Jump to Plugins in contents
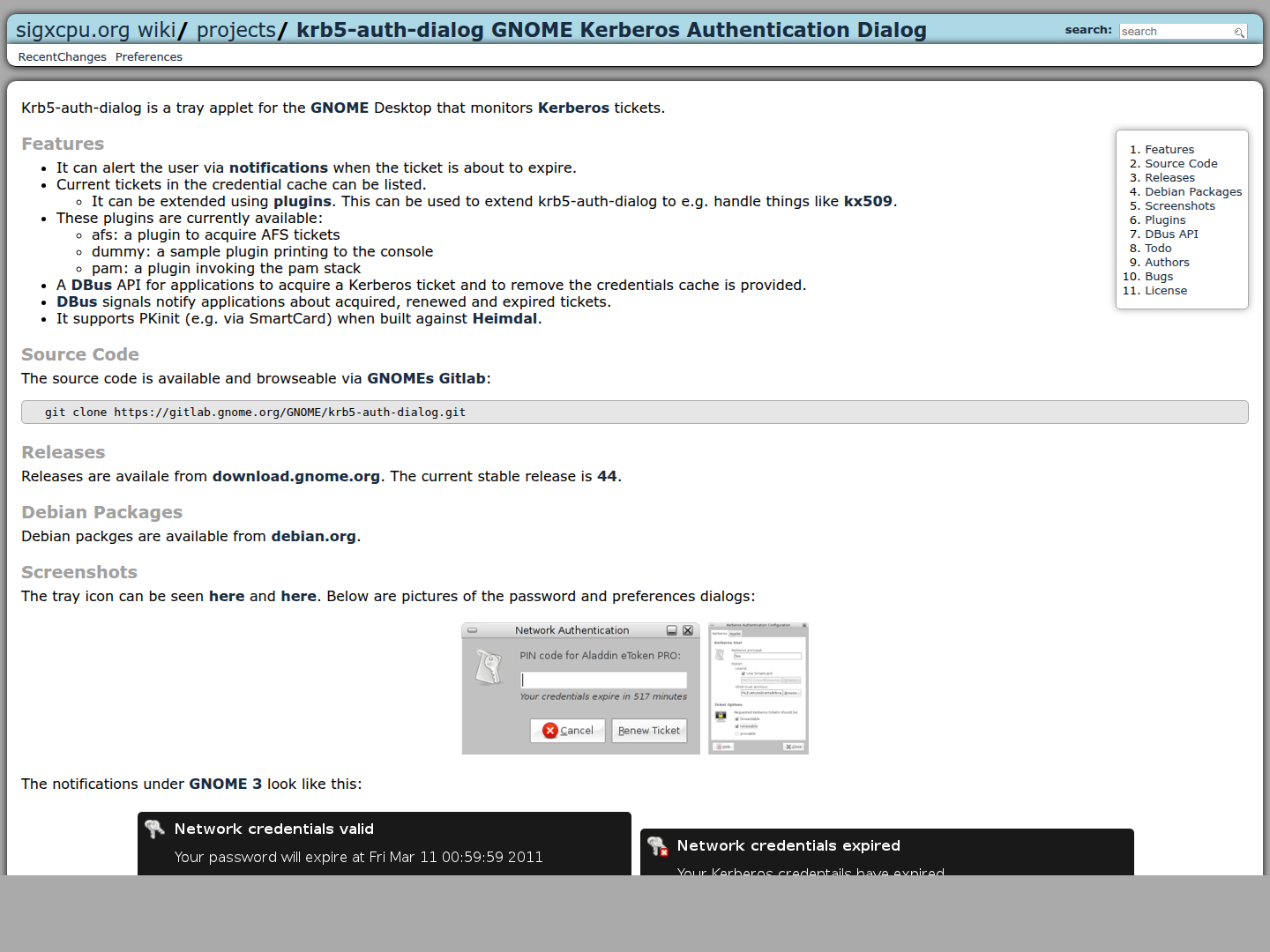The image size is (1270, 952). tap(1165, 220)
